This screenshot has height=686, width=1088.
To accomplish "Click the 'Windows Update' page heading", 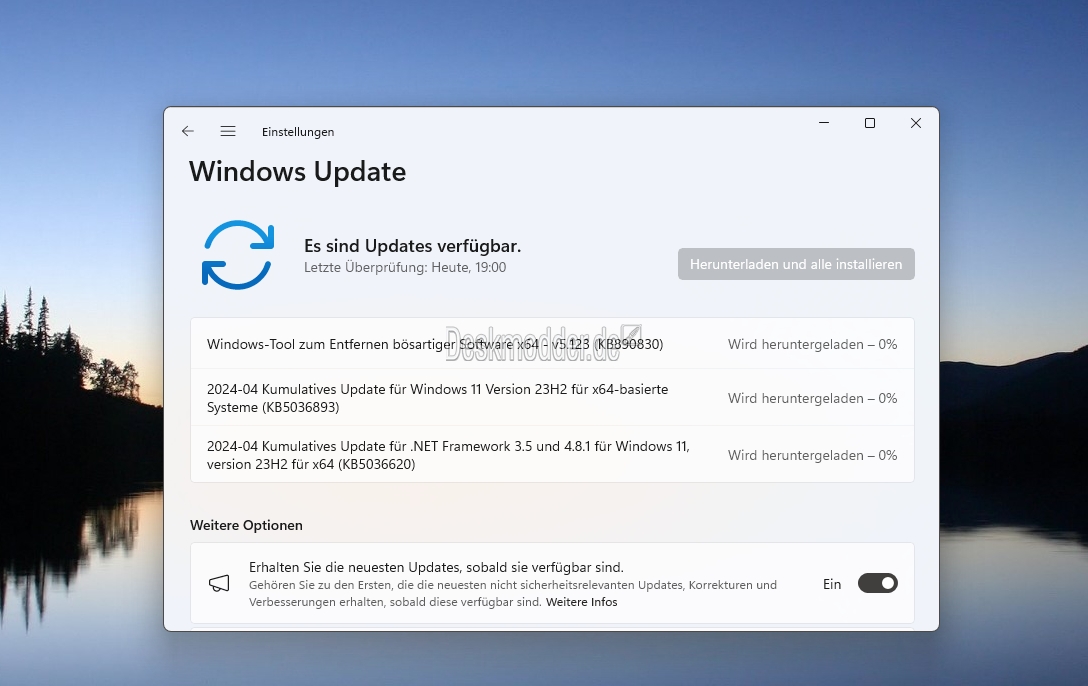I will pos(298,171).
